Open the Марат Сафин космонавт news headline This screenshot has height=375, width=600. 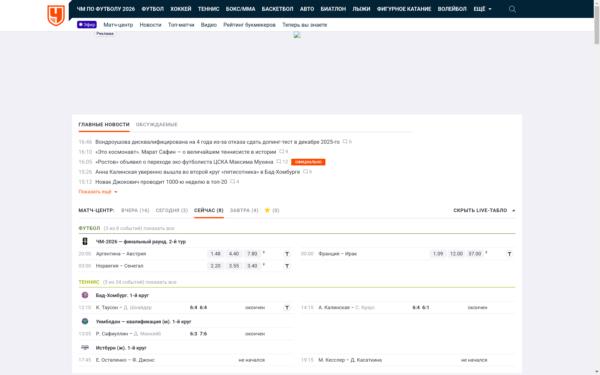pyautogui.click(x=186, y=152)
